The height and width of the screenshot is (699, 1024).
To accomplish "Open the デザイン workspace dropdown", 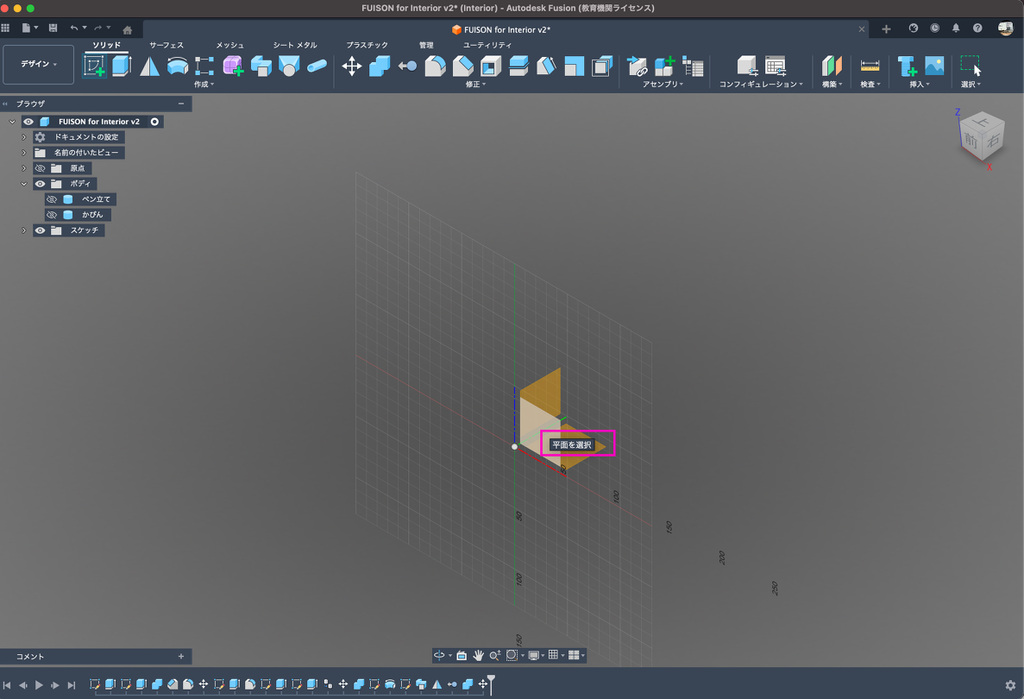I will 39,64.
